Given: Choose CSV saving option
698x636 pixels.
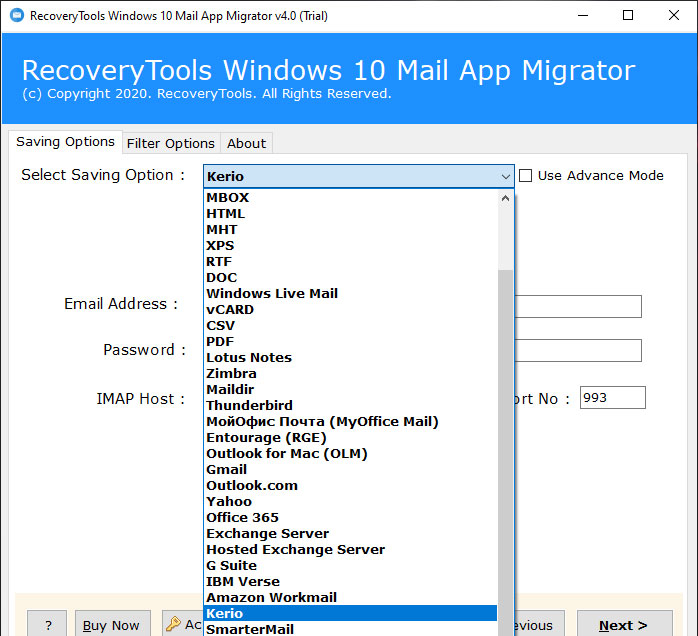Looking at the screenshot, I should click(351, 326).
